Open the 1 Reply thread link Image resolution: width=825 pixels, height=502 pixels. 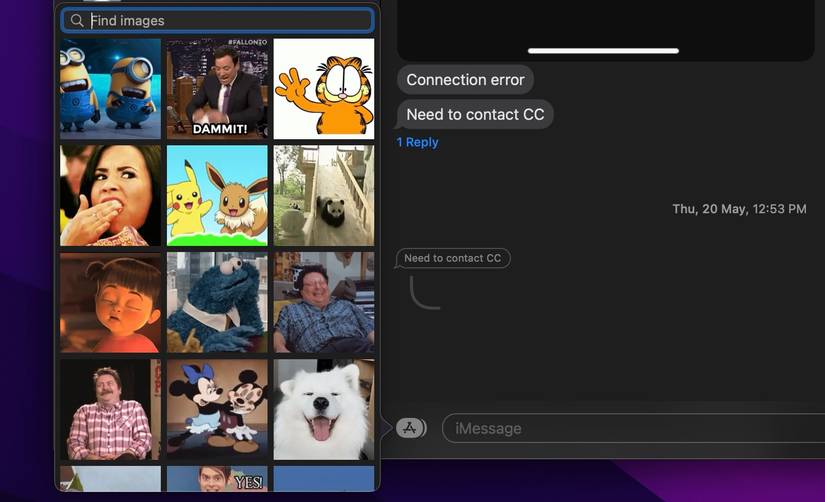point(417,142)
